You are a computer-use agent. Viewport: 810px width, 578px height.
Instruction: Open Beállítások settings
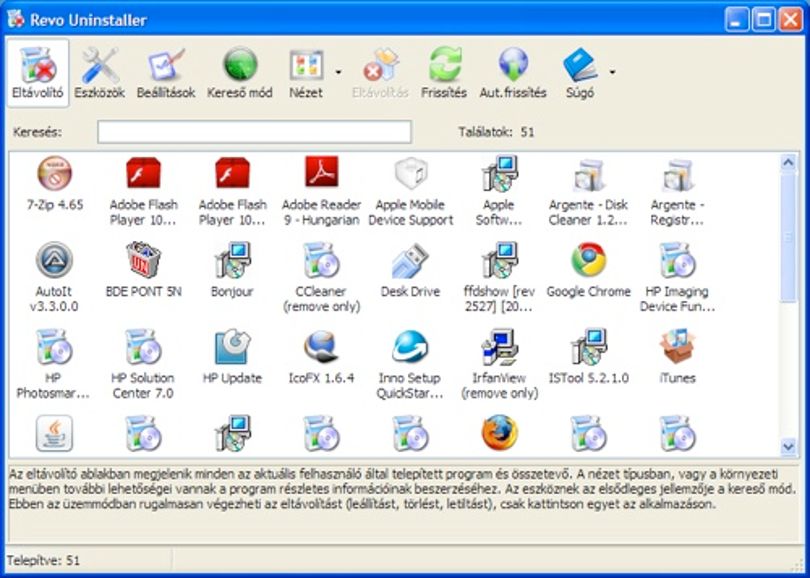(x=166, y=73)
